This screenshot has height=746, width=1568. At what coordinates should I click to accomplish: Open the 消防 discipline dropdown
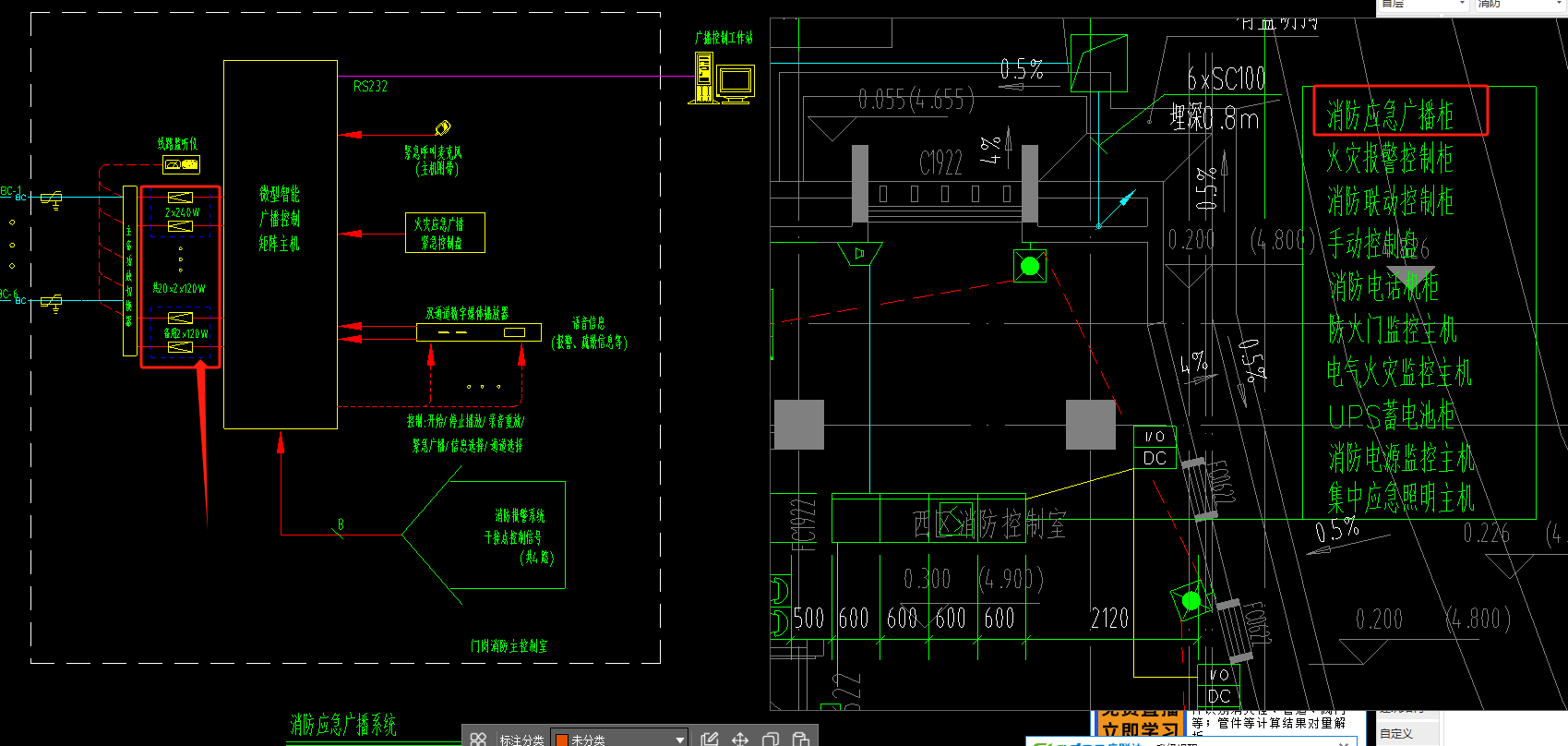1519,5
